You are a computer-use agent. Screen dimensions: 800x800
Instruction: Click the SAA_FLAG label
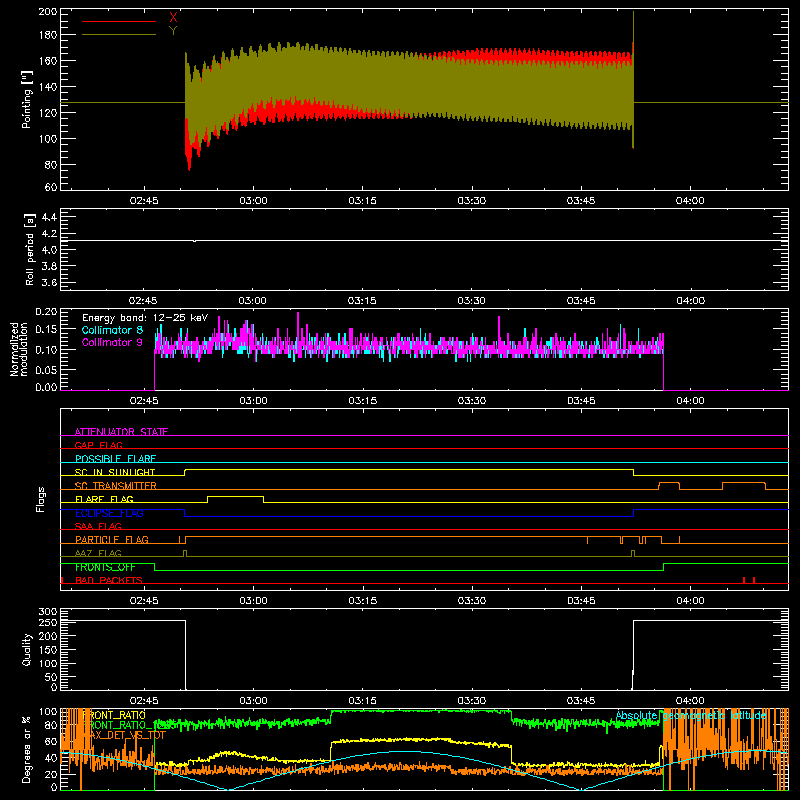coord(98,526)
